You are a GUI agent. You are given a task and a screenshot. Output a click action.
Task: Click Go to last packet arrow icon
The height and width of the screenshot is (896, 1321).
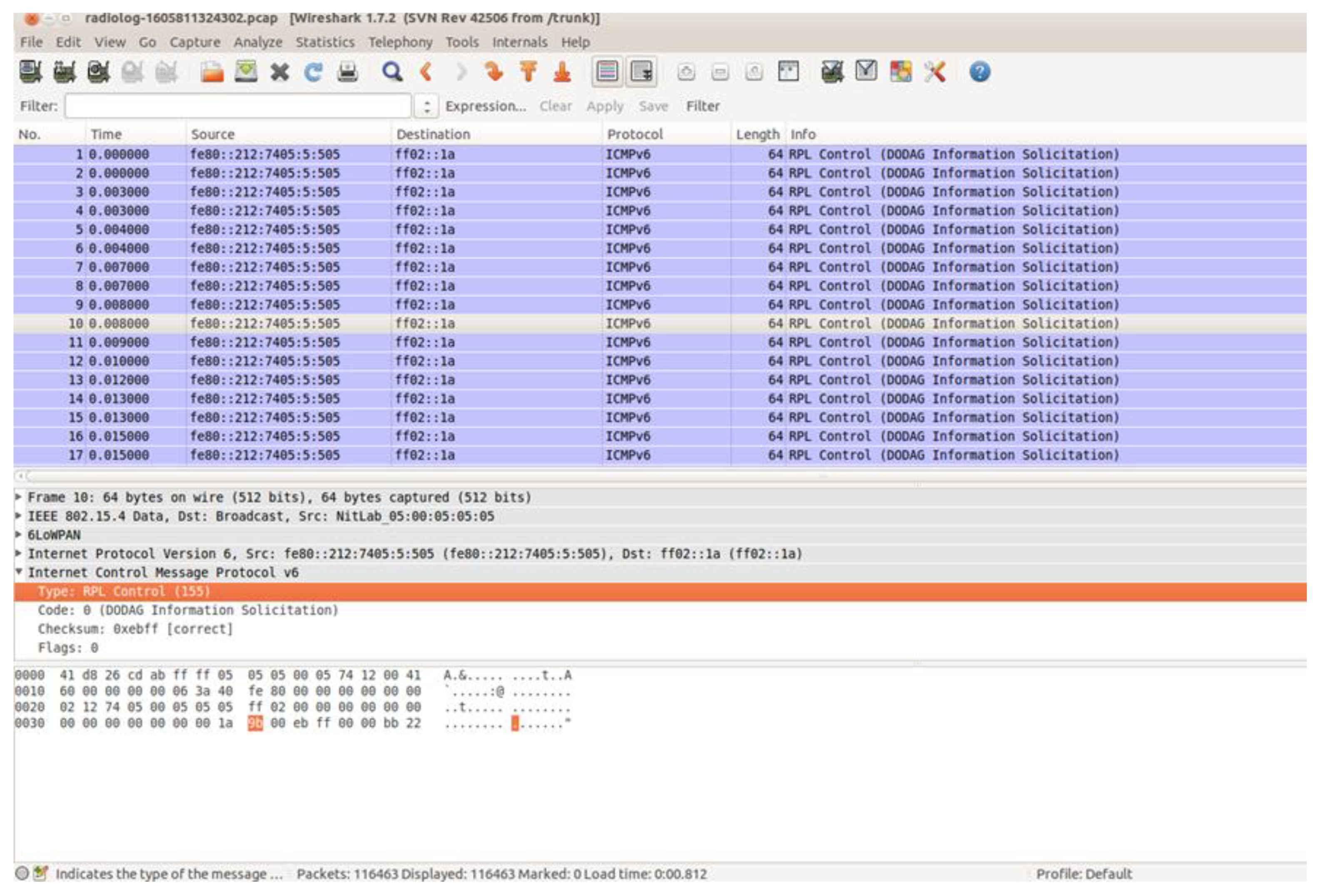coord(562,72)
